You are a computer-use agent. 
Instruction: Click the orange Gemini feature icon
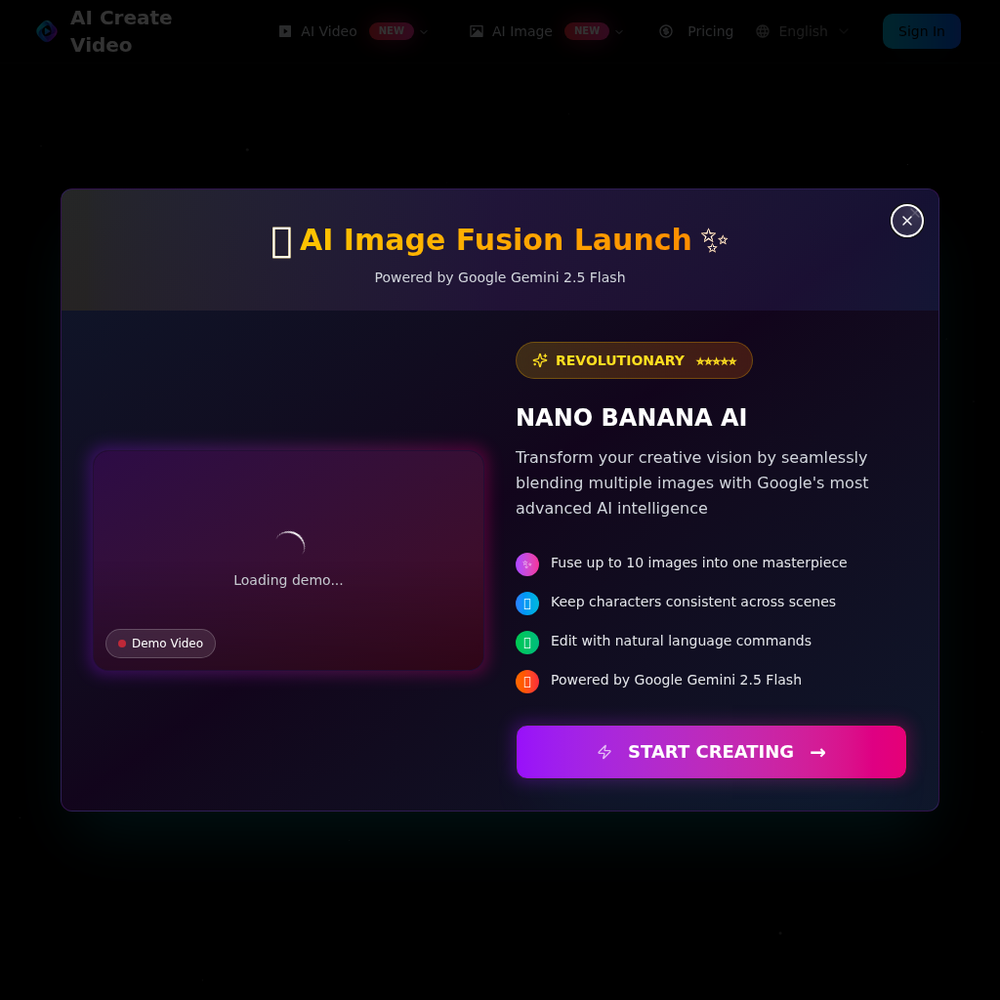pyautogui.click(x=527, y=681)
